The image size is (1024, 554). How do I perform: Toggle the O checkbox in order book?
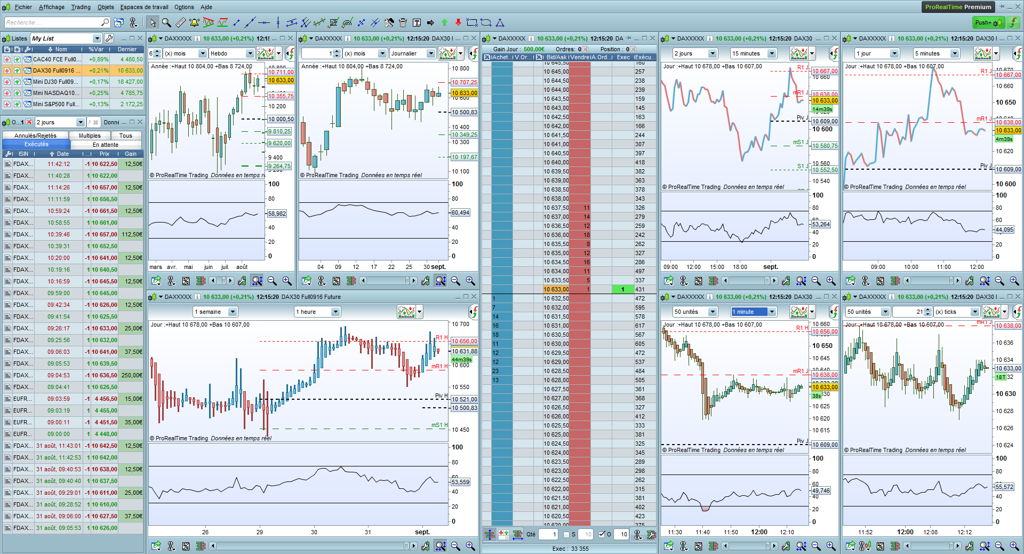click(602, 534)
